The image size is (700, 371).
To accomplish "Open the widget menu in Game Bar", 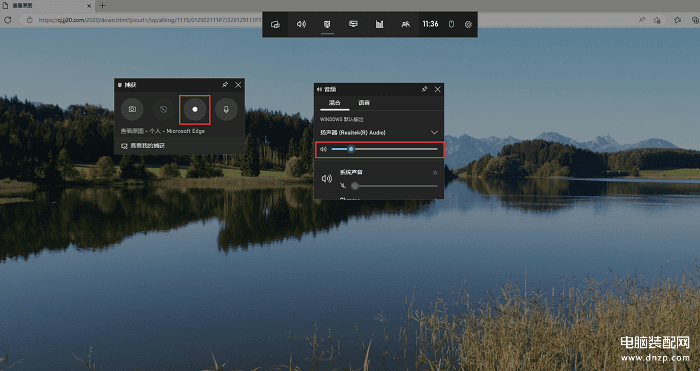I will pos(275,25).
